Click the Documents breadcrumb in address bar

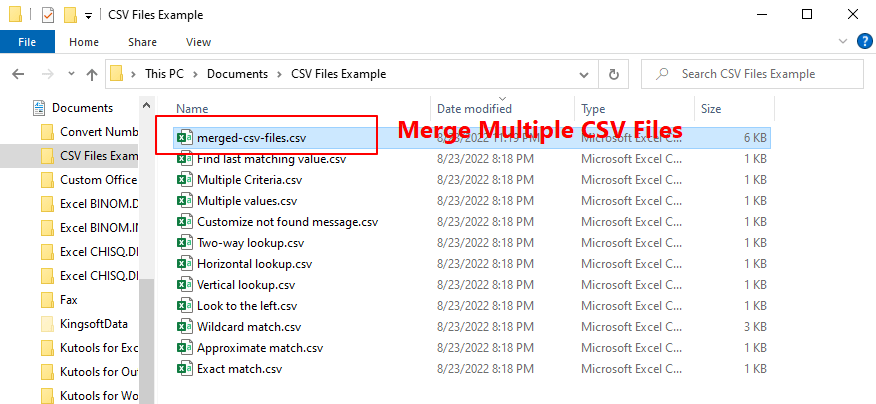click(238, 74)
